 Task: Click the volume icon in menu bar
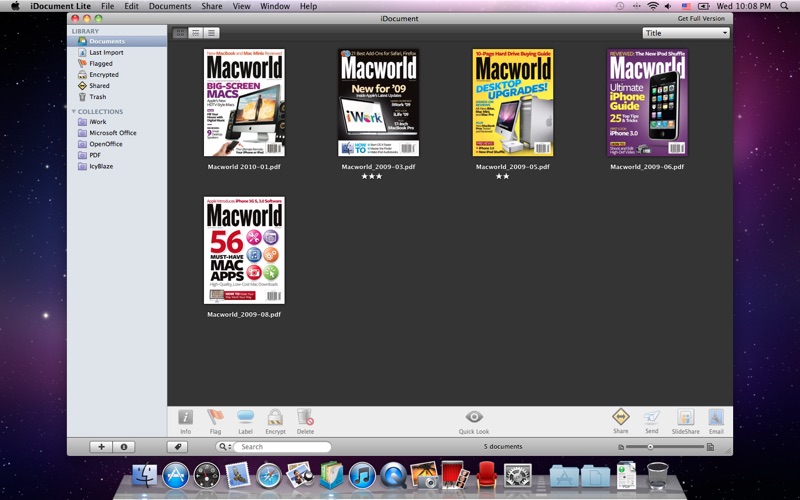click(668, 6)
